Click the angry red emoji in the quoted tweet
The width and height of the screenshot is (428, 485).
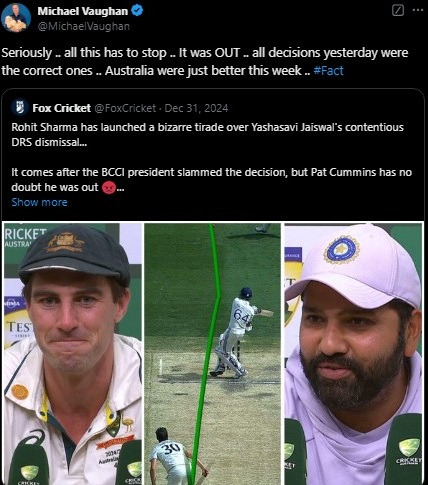coord(109,187)
